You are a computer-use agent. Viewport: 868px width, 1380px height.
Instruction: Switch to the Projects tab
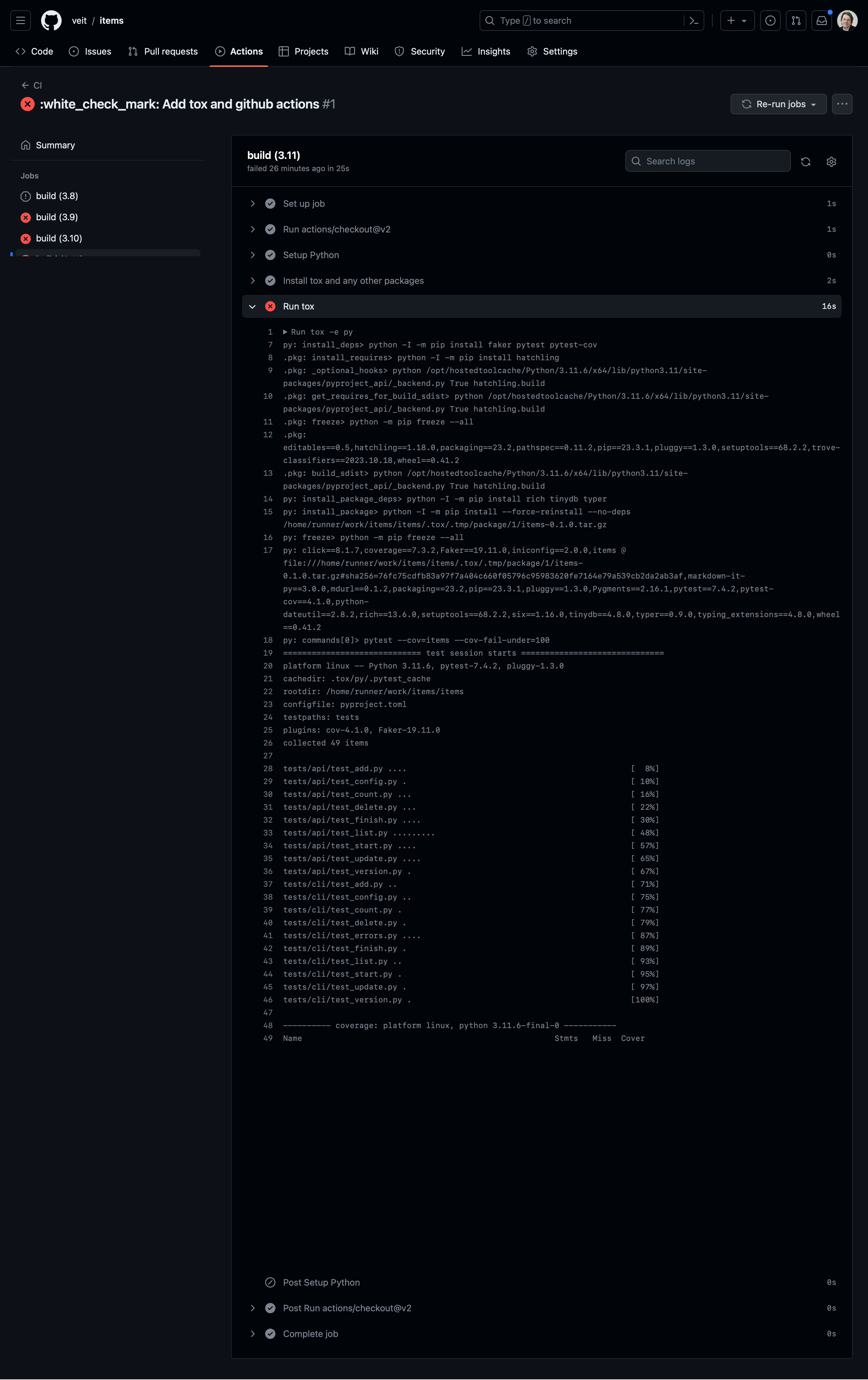pyautogui.click(x=304, y=52)
